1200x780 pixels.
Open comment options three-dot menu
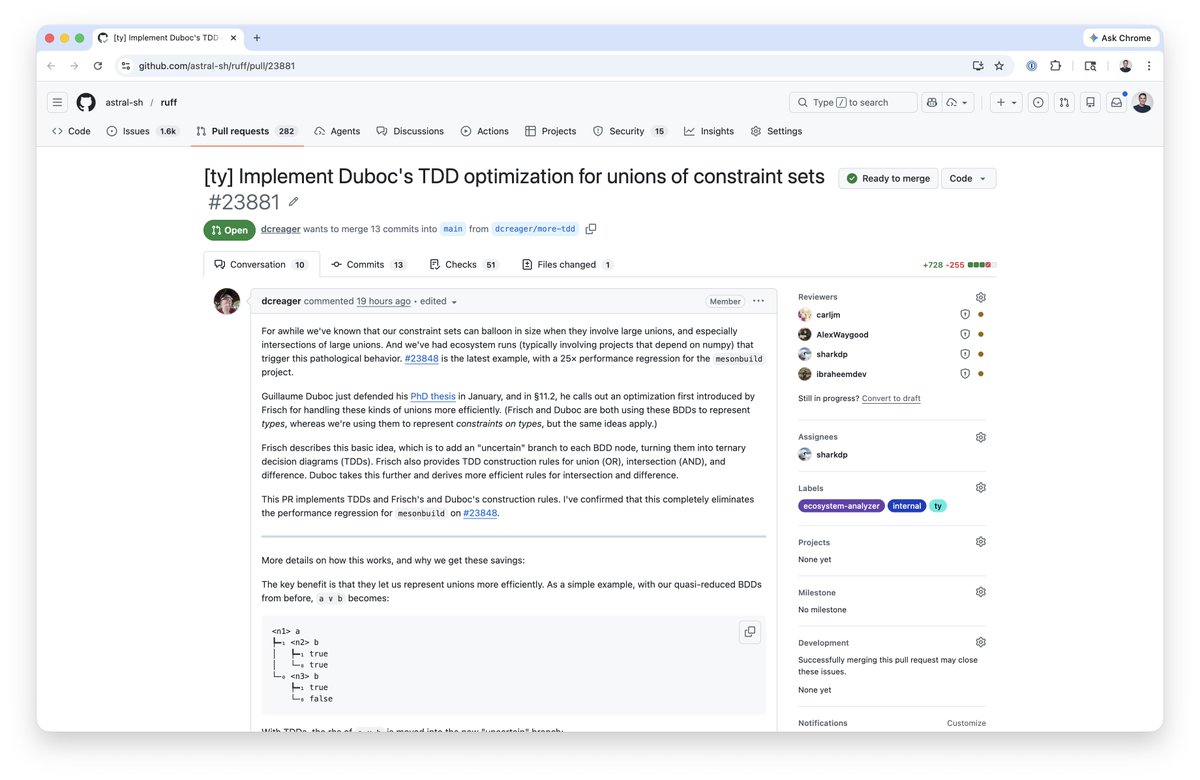pyautogui.click(x=758, y=301)
